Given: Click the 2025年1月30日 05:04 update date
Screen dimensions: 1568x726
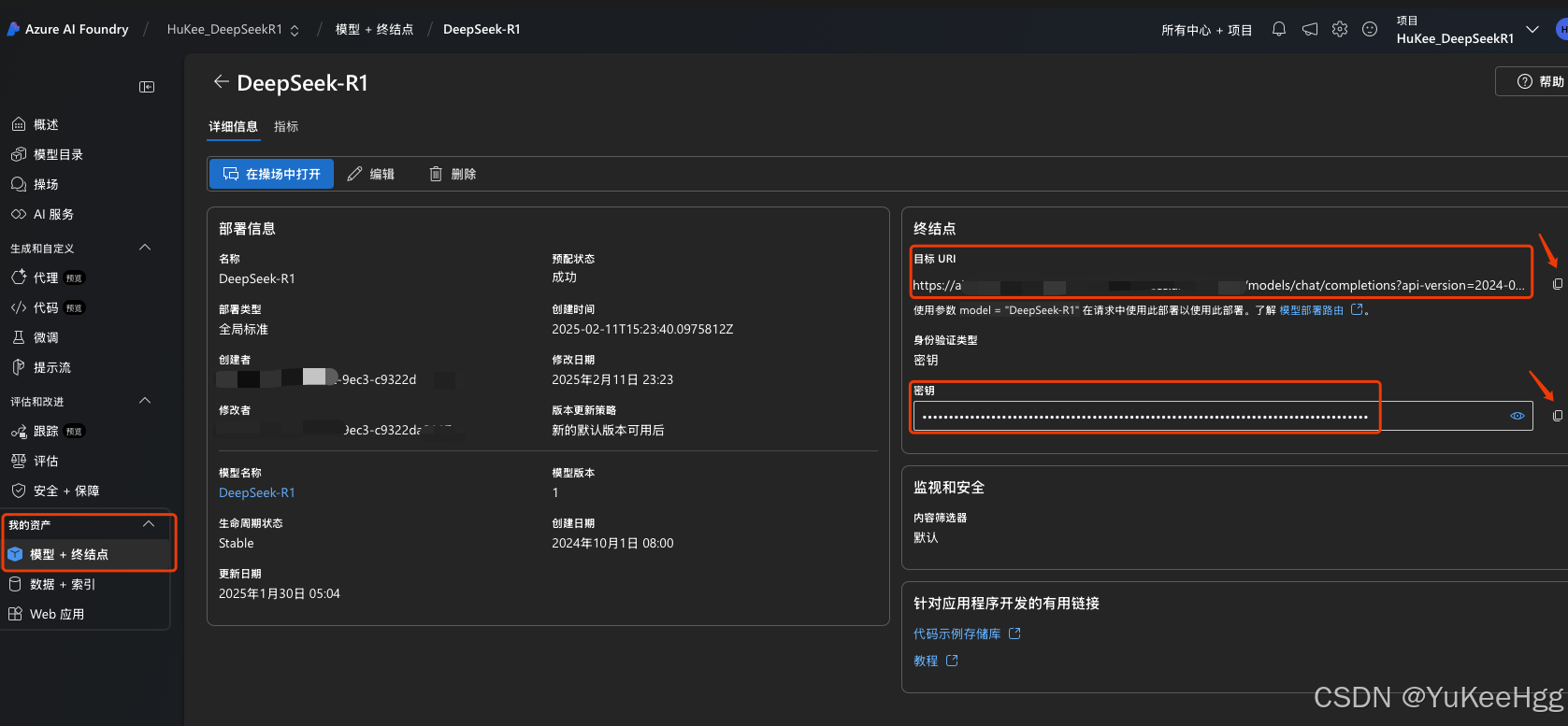Looking at the screenshot, I should click(280, 593).
